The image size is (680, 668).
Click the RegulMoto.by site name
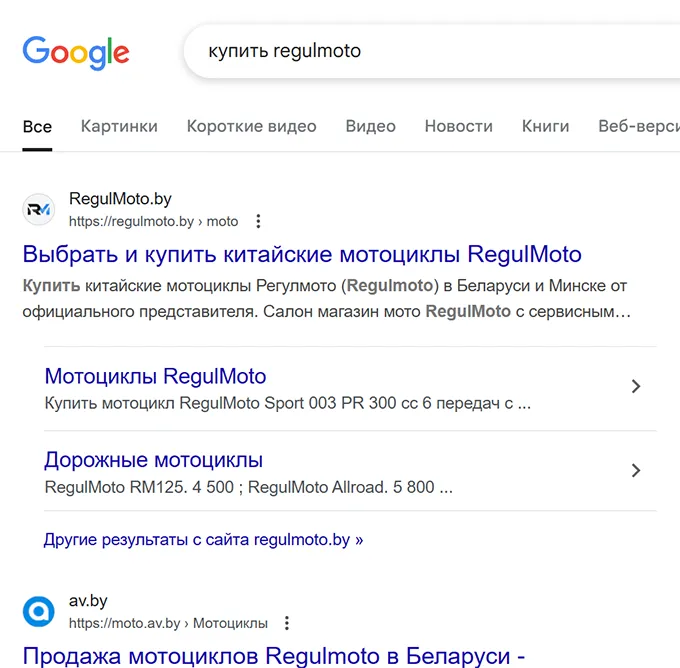pos(120,199)
